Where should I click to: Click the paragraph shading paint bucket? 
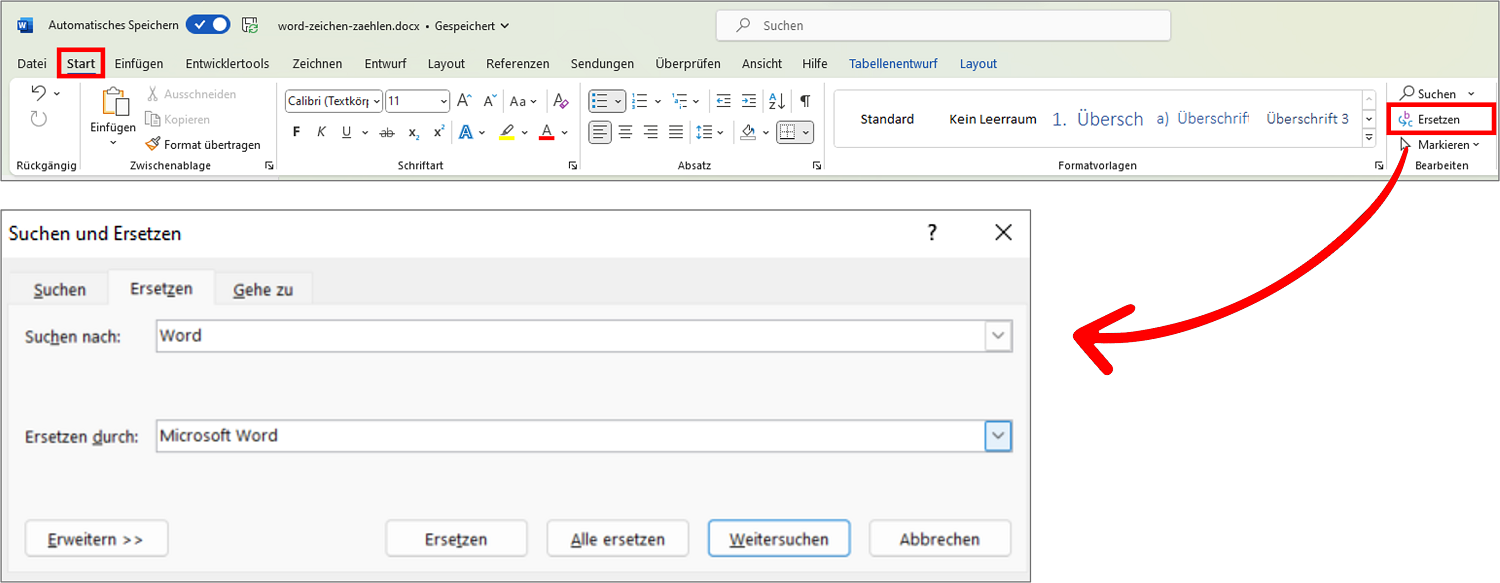(747, 132)
